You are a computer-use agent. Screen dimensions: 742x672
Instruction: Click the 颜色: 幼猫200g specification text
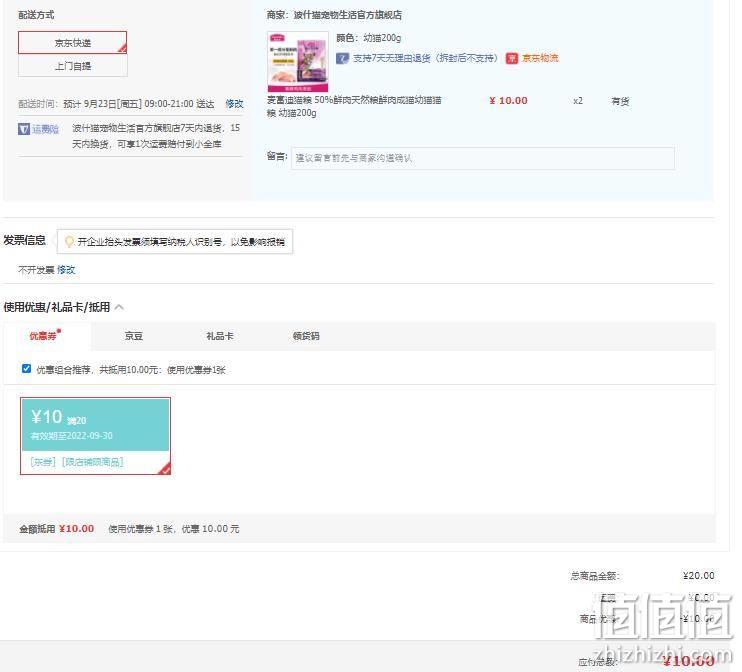(369, 38)
